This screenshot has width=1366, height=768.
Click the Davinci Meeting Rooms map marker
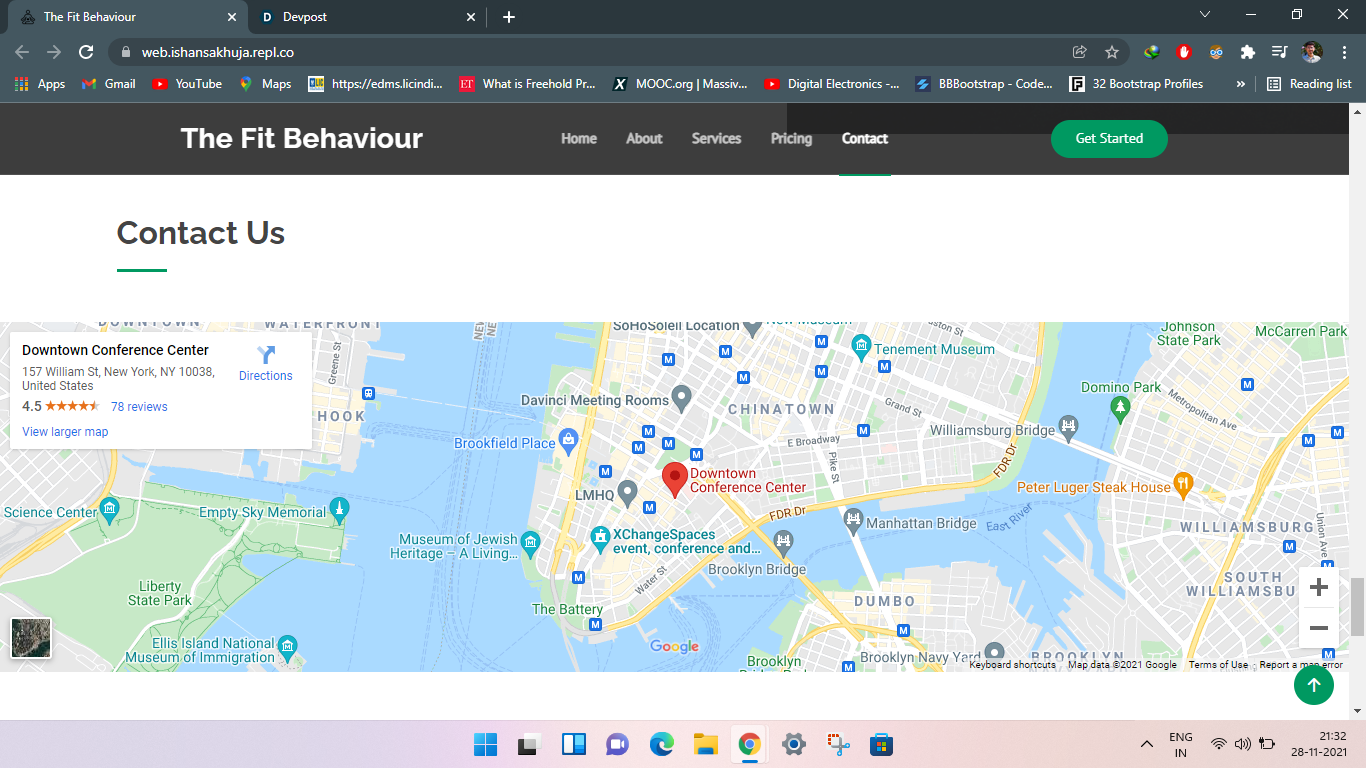click(x=681, y=400)
